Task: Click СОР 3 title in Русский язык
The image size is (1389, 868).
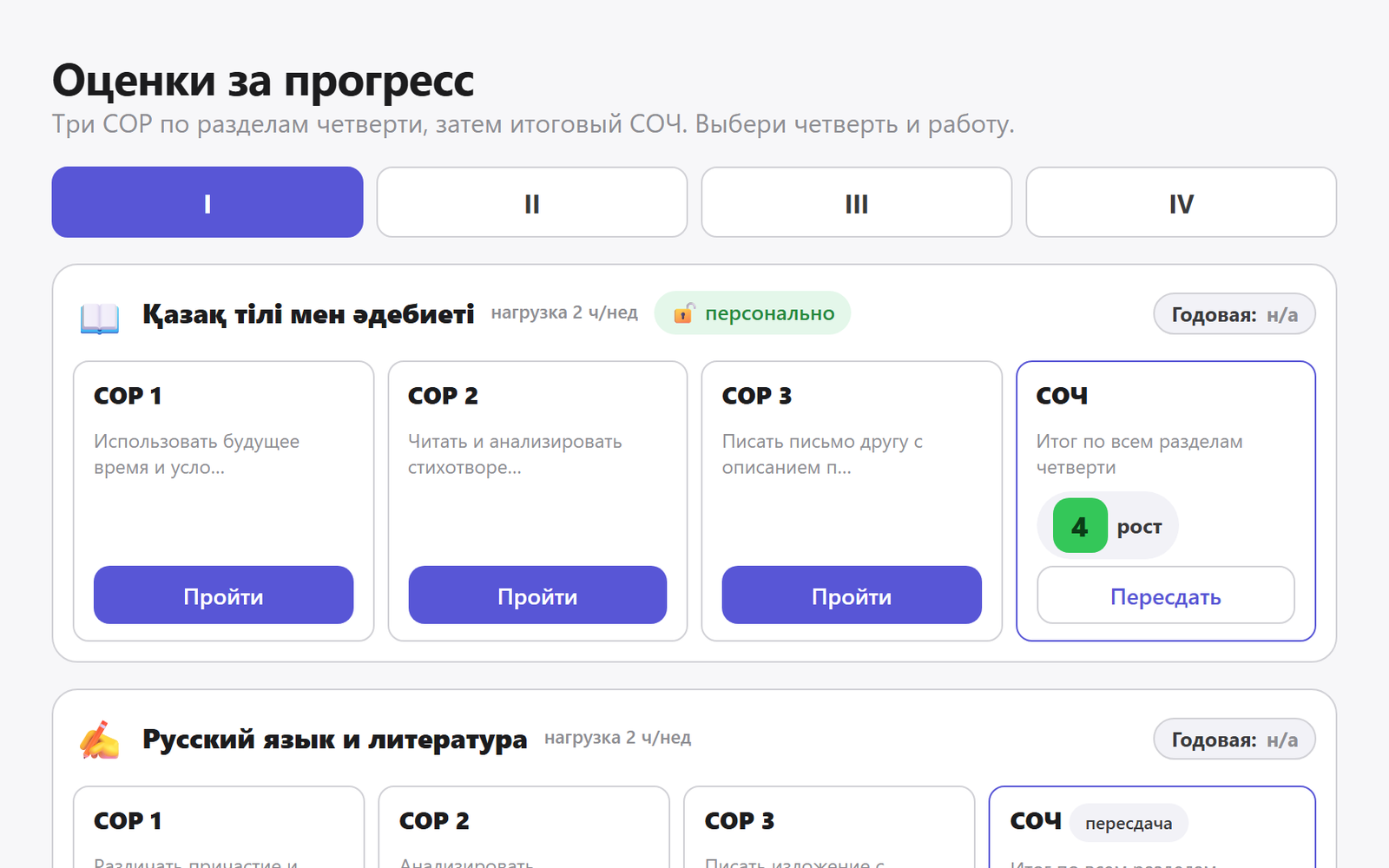Action: click(740, 821)
